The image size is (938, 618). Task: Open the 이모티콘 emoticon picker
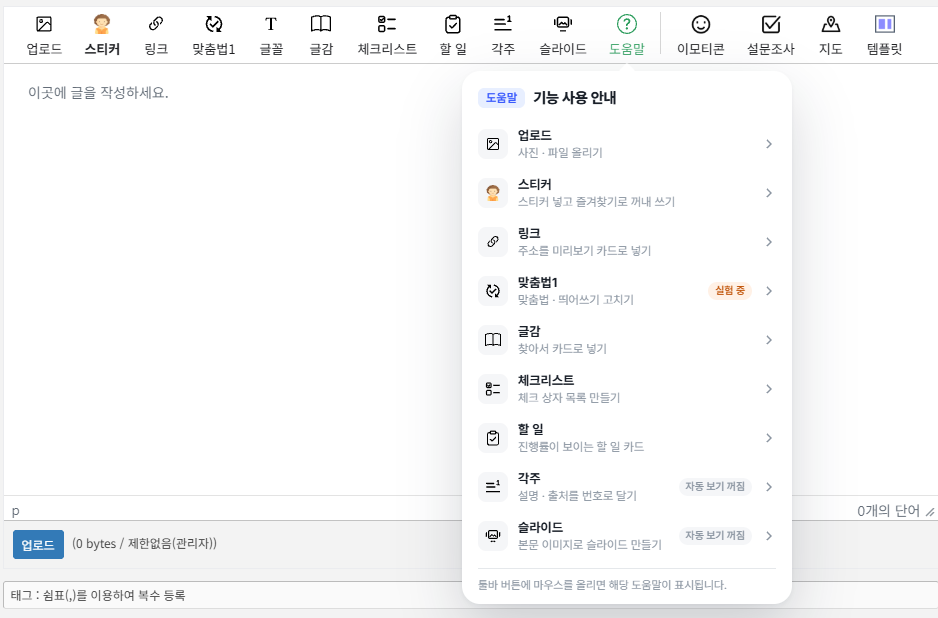(x=701, y=35)
